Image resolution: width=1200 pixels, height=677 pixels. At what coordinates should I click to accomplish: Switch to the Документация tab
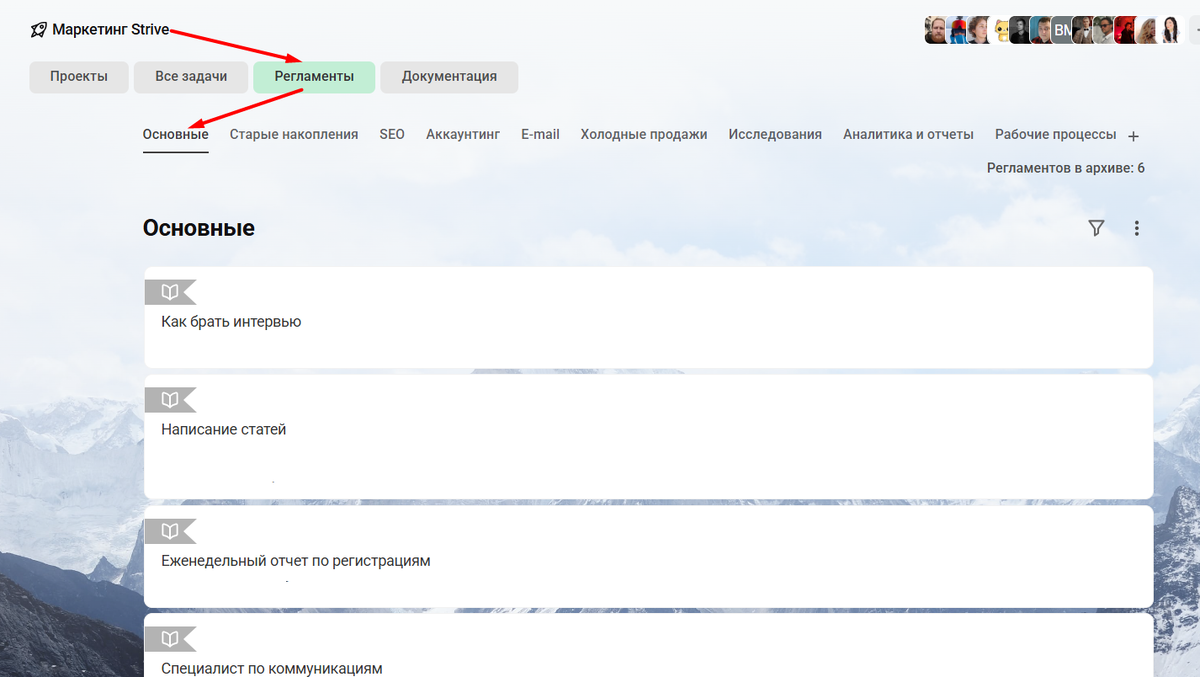(448, 77)
